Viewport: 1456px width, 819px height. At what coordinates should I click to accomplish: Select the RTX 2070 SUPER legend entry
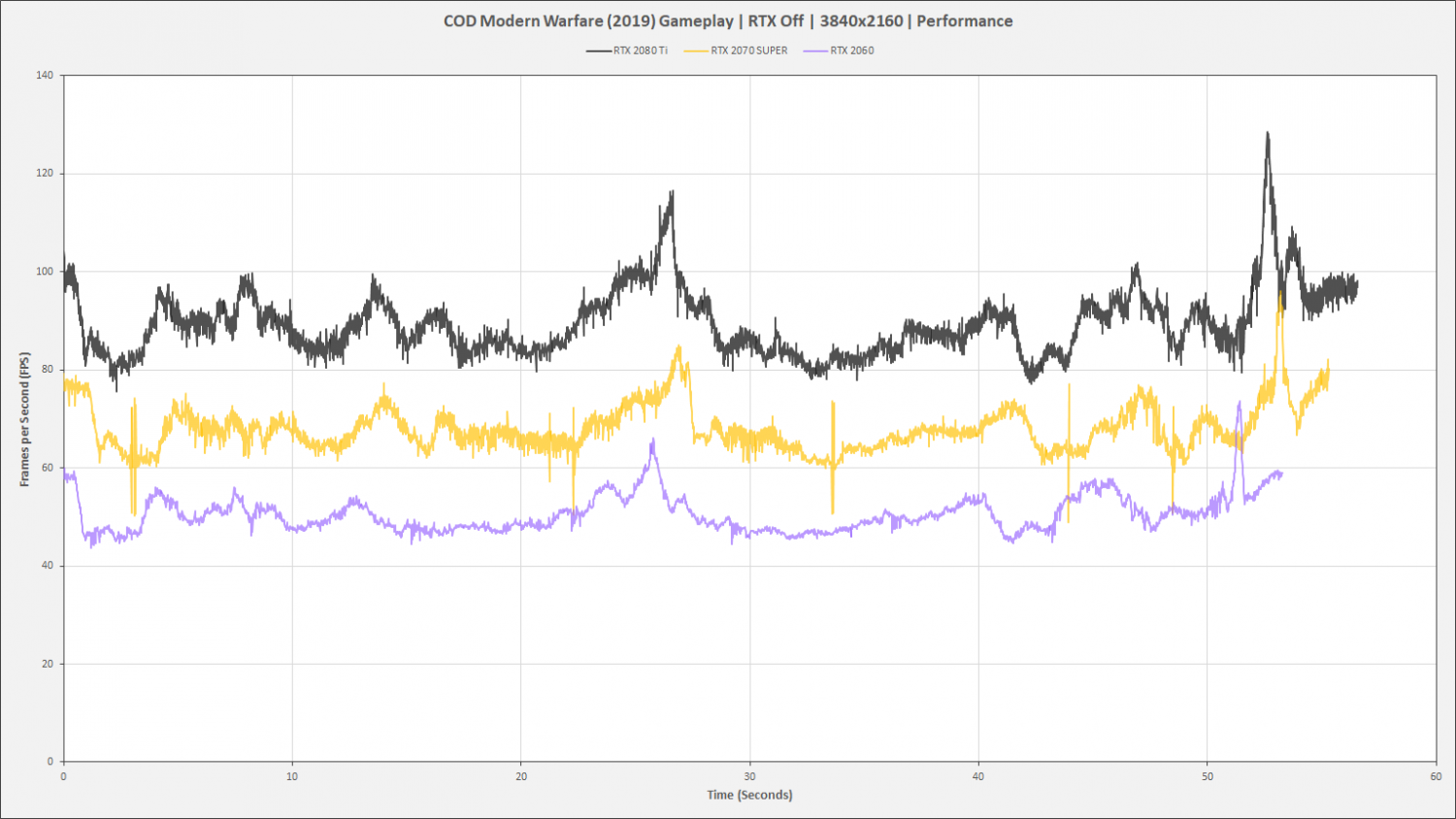(736, 50)
